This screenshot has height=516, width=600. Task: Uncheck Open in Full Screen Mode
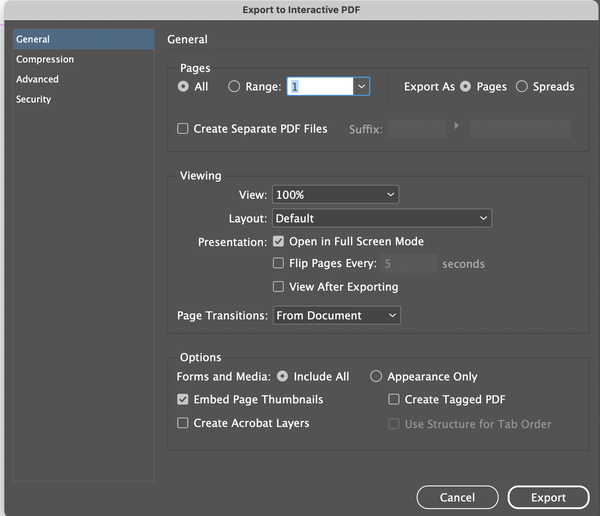[278, 241]
